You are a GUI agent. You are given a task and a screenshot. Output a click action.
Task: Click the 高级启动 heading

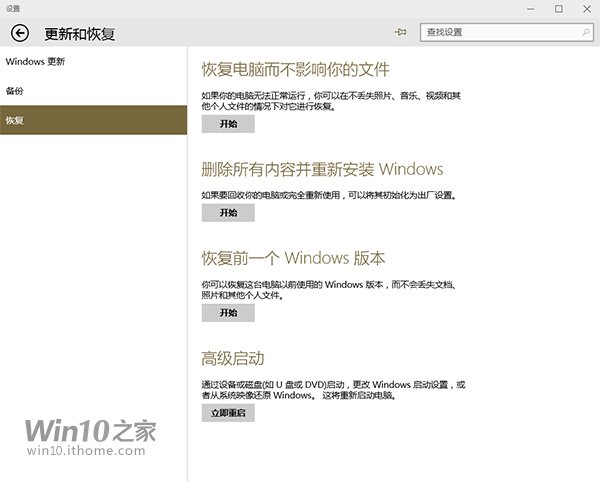(233, 358)
